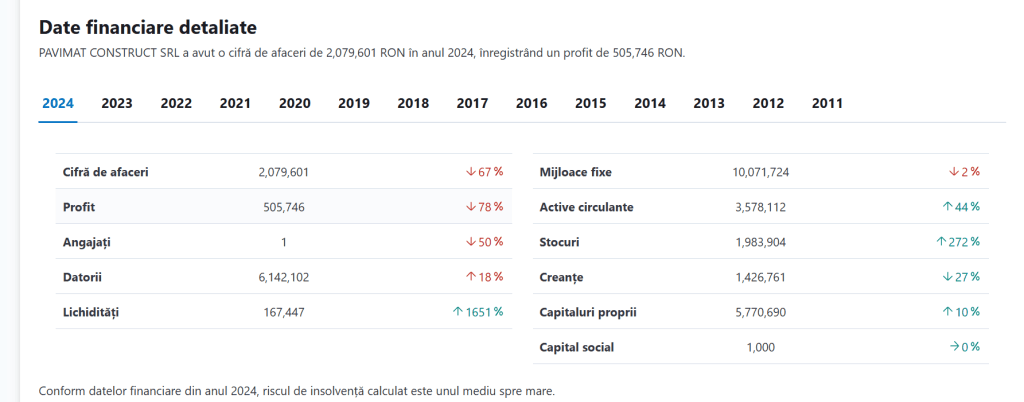The height and width of the screenshot is (402, 1024).
Task: Select the 2017 tab
Action: tap(472, 103)
